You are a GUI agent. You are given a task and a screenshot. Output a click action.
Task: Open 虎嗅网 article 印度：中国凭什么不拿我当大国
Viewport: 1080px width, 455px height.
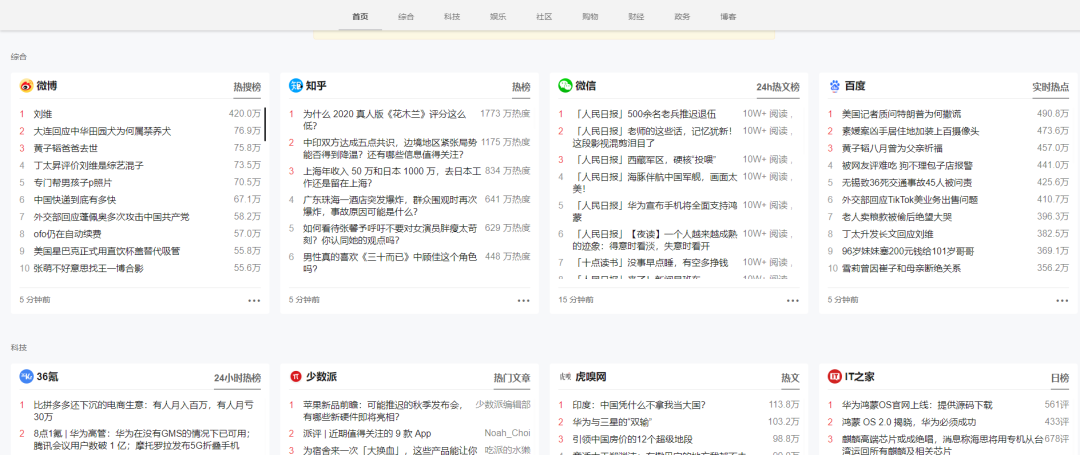638,404
